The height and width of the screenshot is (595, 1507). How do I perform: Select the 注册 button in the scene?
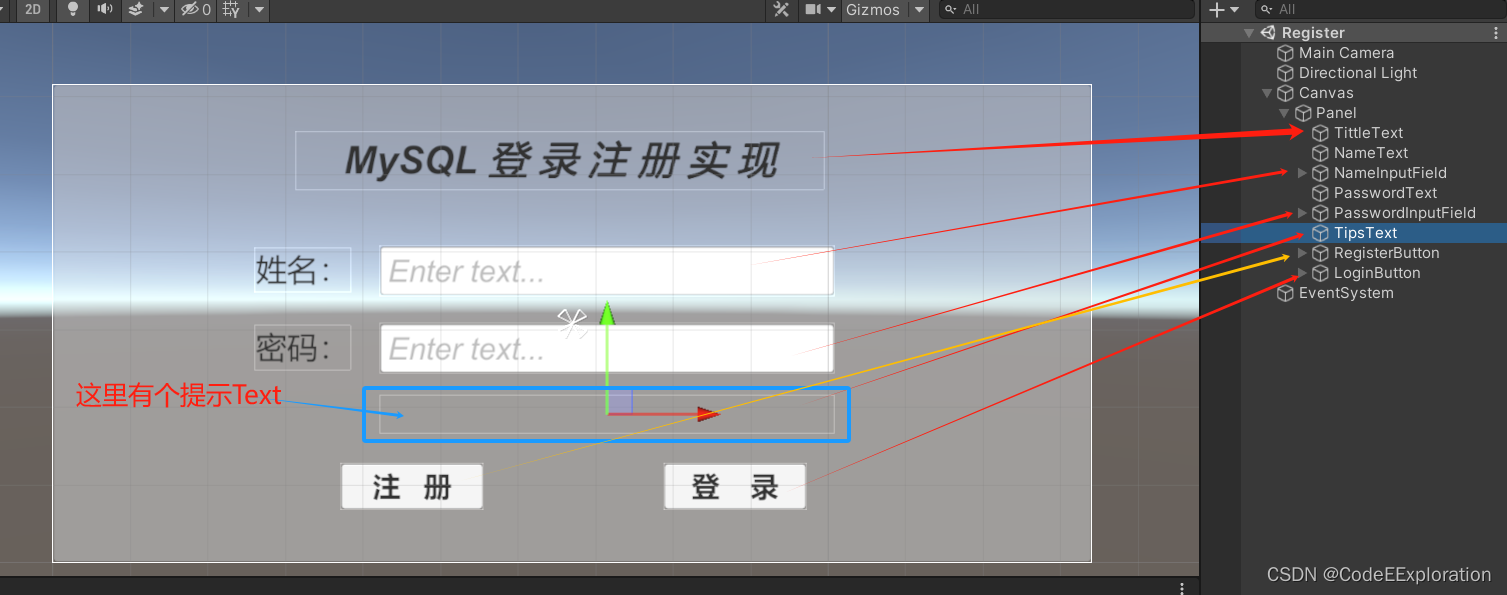pyautogui.click(x=412, y=486)
